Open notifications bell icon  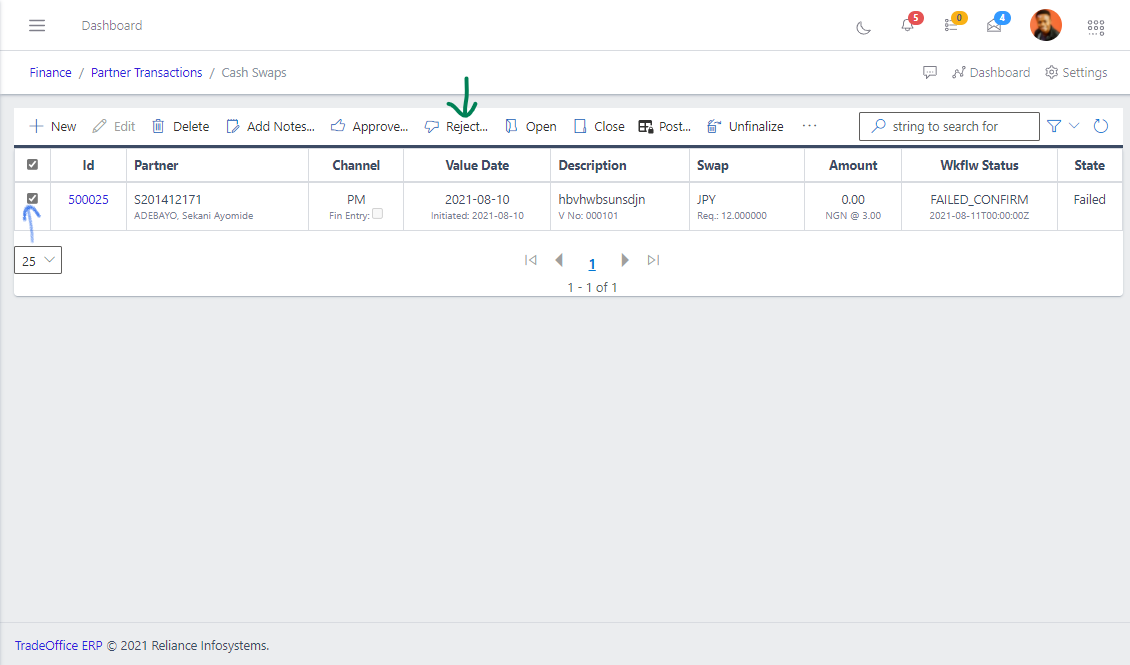(908, 26)
